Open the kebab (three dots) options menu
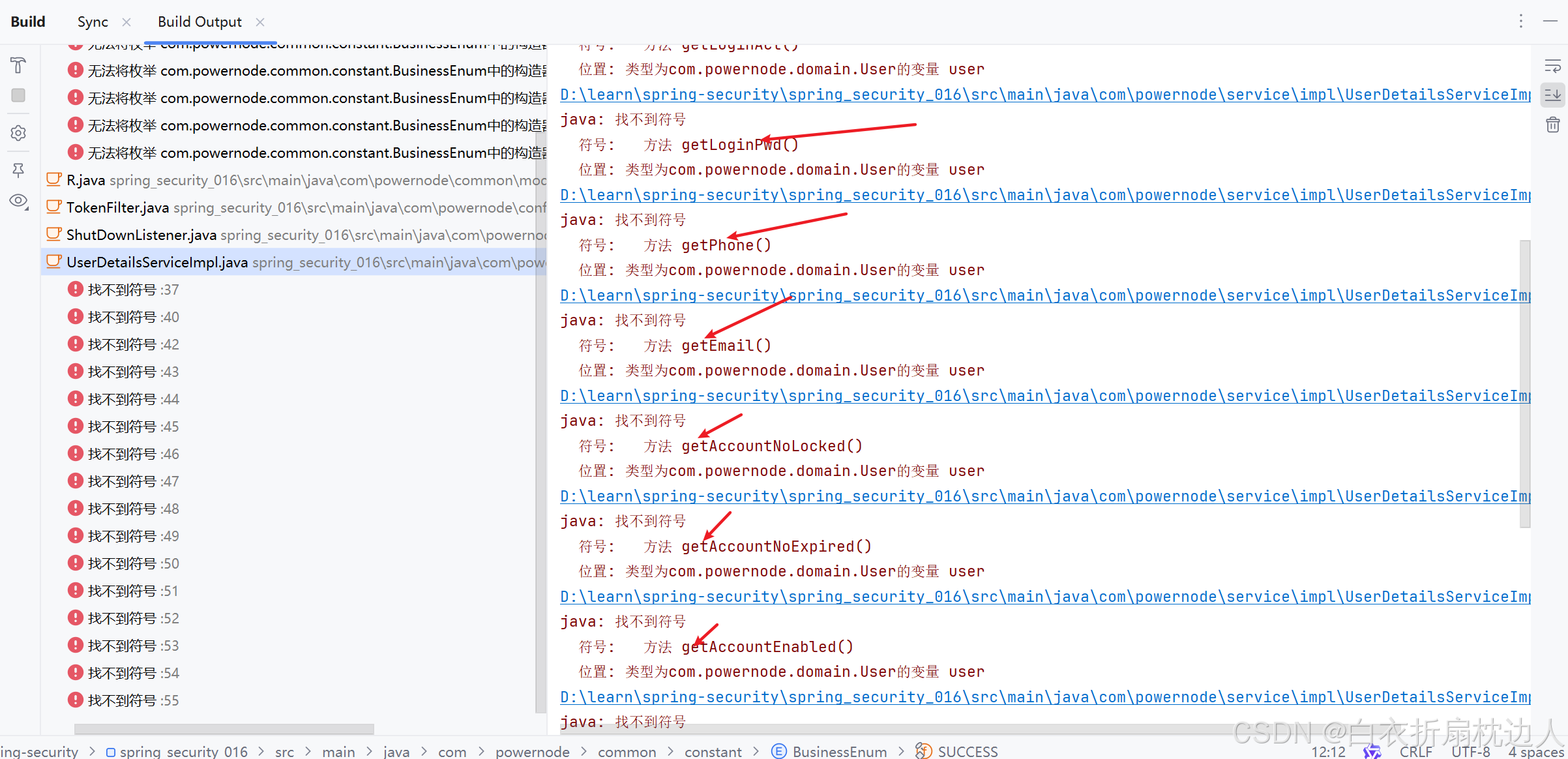The height and width of the screenshot is (759, 1568). point(1520,21)
